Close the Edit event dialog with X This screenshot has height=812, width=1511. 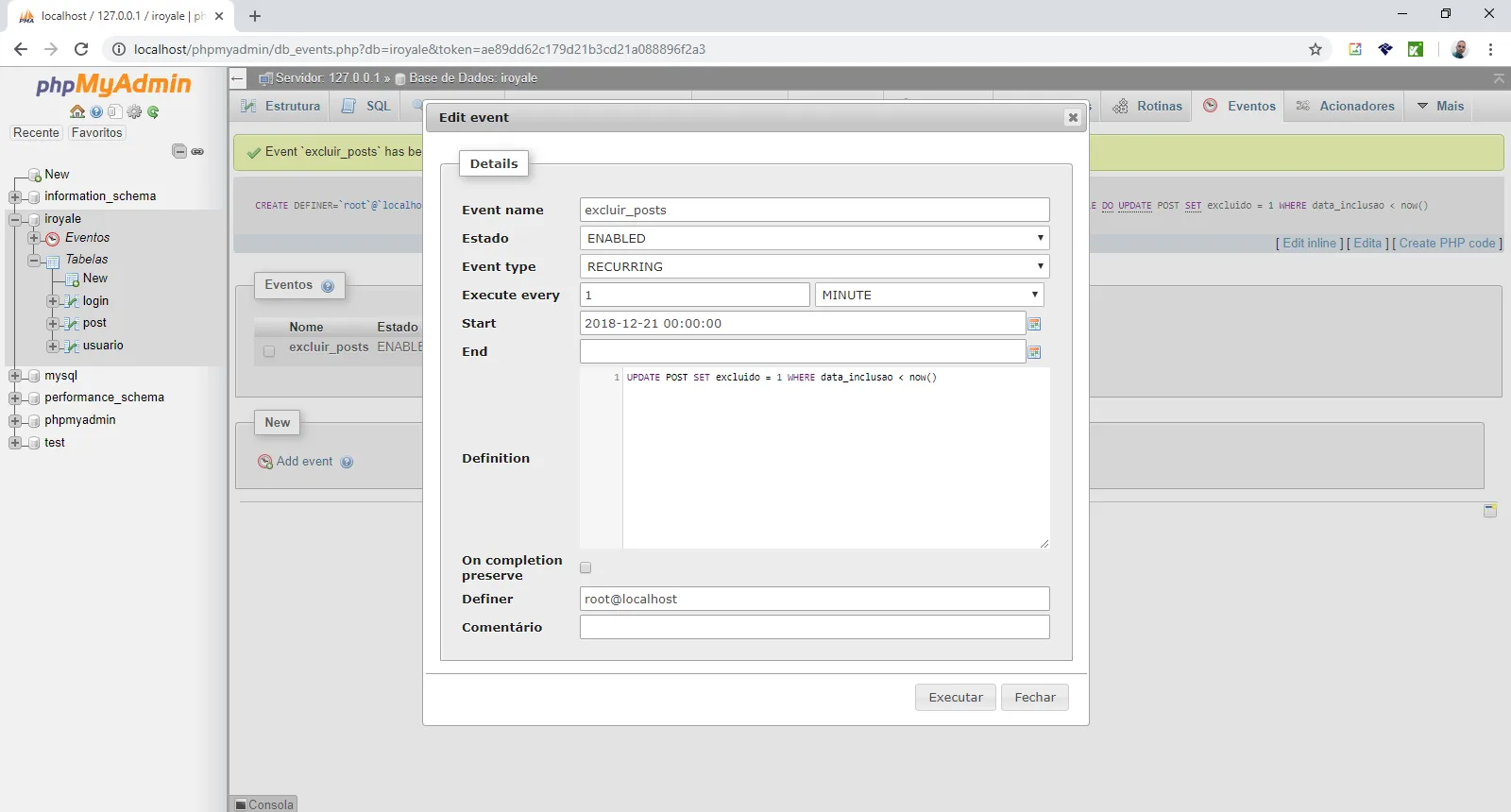tap(1073, 117)
